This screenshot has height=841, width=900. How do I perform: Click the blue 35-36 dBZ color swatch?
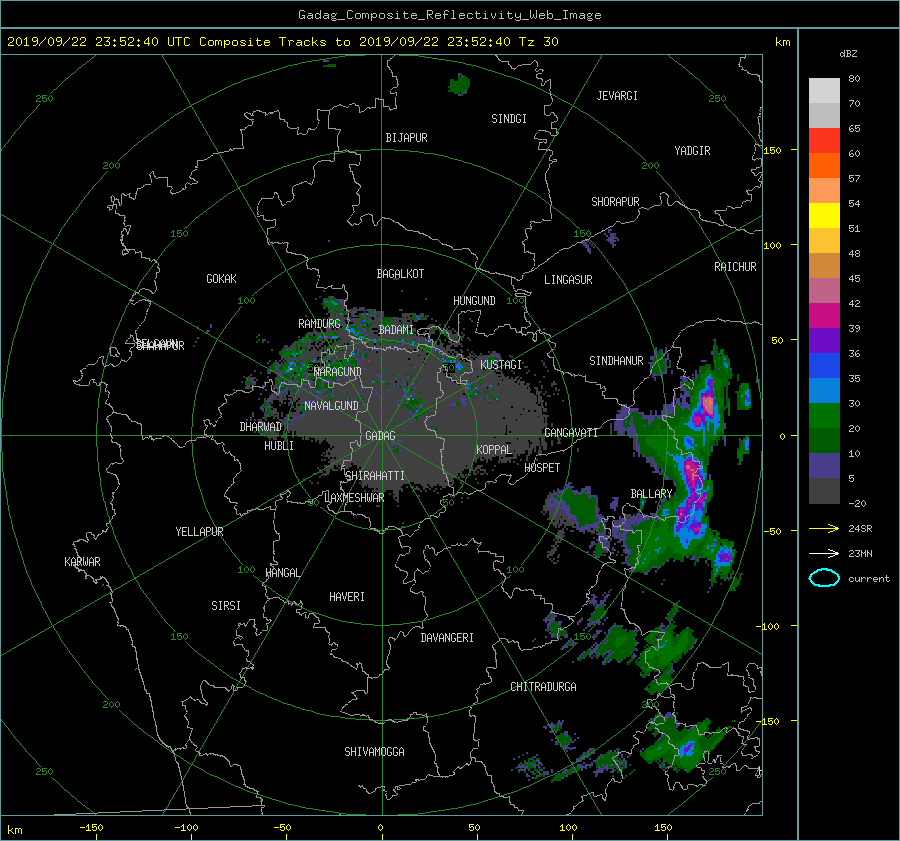tap(824, 366)
